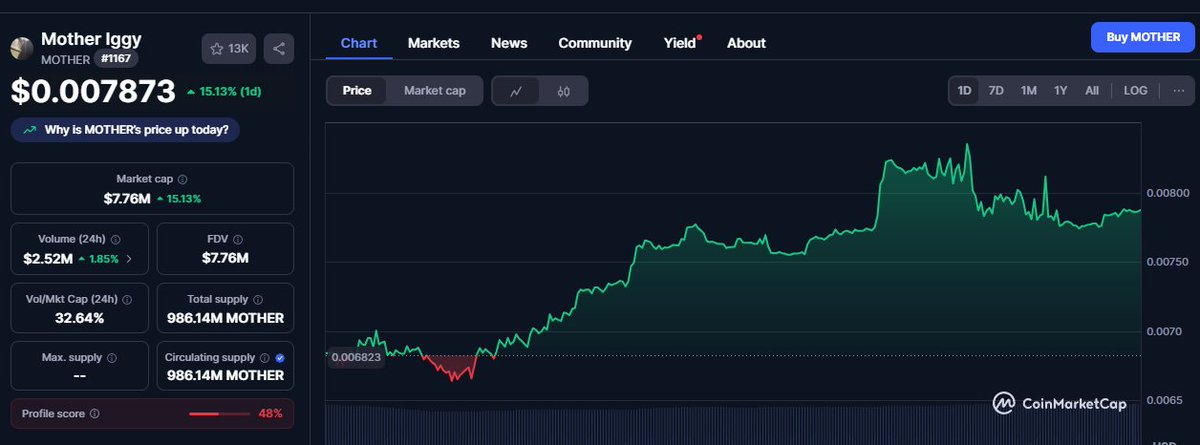Open the Markets tab
The height and width of the screenshot is (445, 1200).
pos(434,43)
